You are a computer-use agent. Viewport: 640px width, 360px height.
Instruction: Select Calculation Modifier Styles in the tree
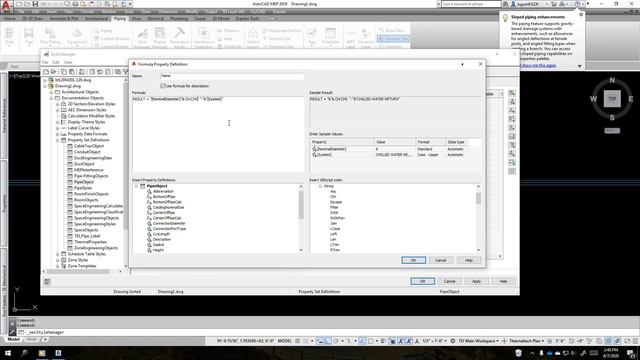point(91,116)
